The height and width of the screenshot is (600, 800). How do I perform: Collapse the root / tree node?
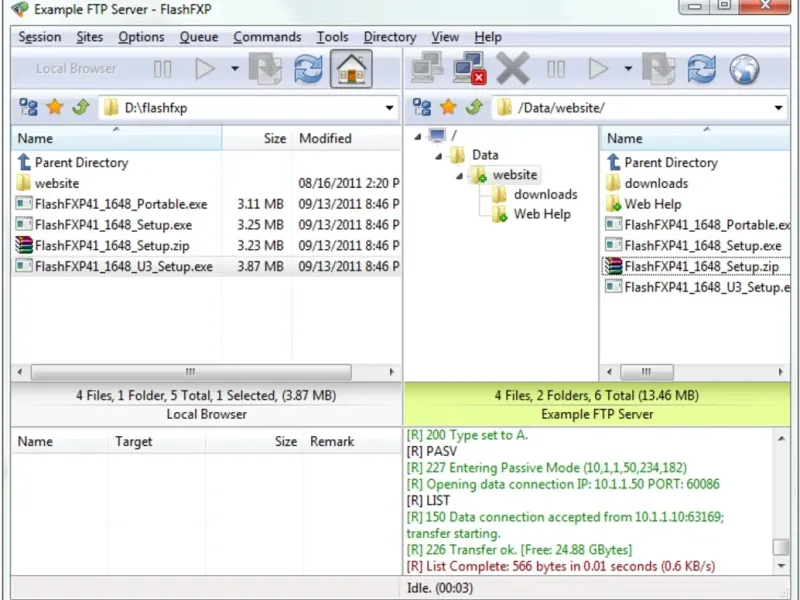[x=418, y=136]
